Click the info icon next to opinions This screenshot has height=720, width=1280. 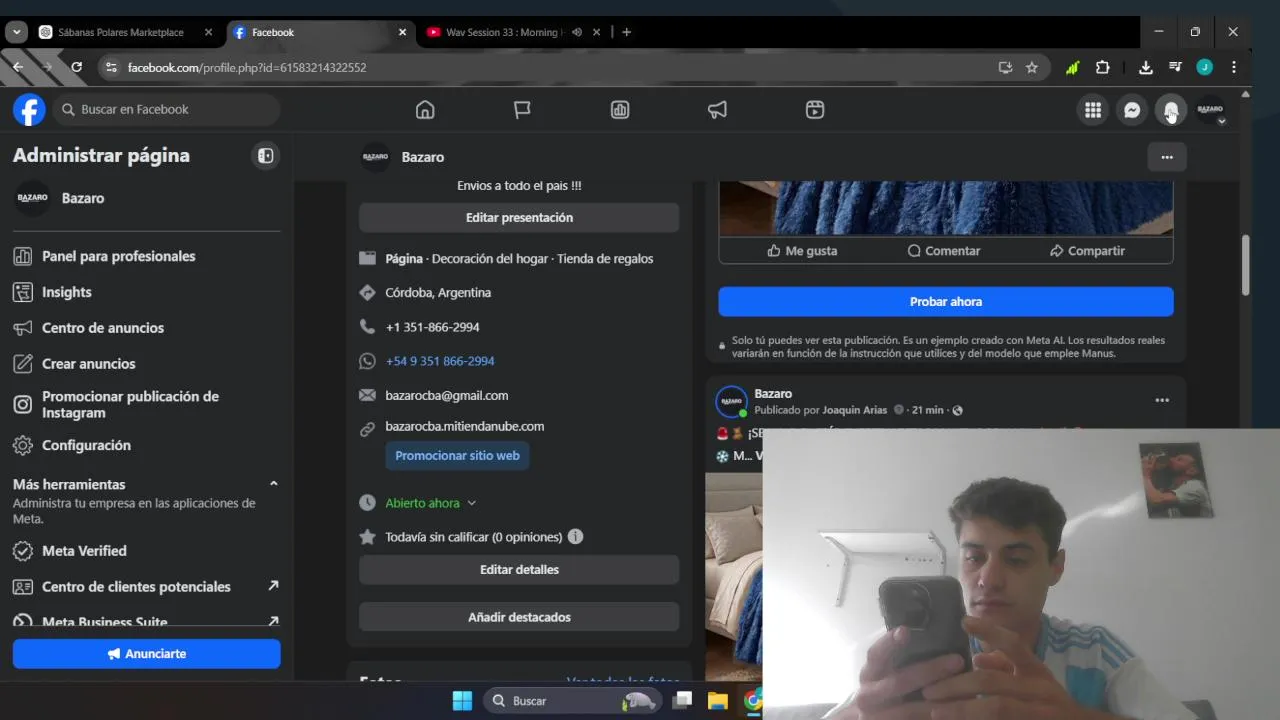click(575, 537)
